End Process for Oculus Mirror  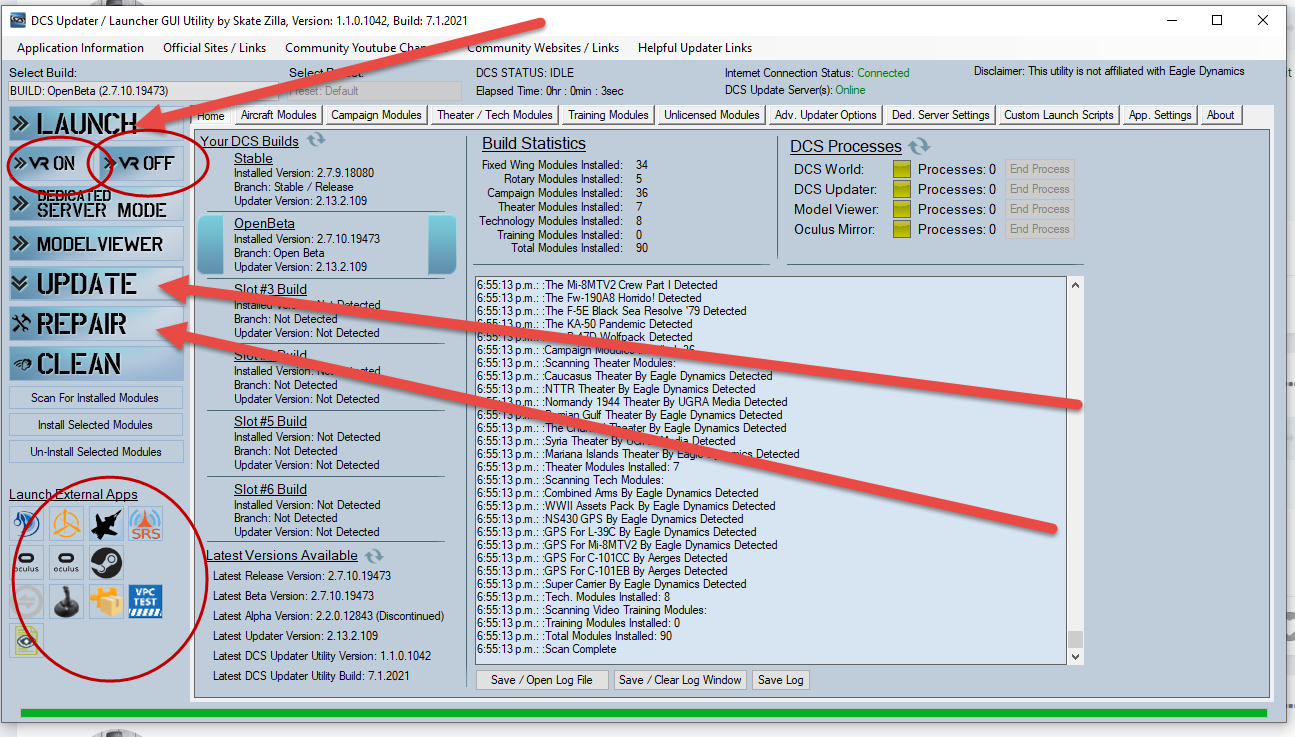point(1039,229)
